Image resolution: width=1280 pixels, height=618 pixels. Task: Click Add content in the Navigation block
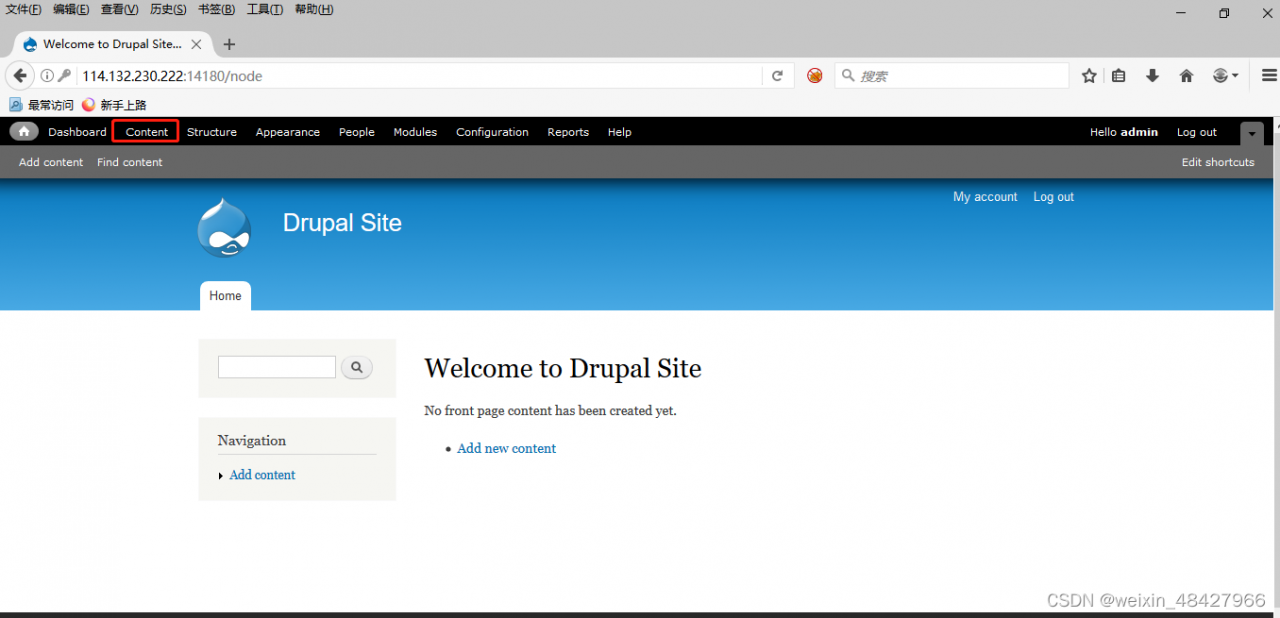(262, 475)
